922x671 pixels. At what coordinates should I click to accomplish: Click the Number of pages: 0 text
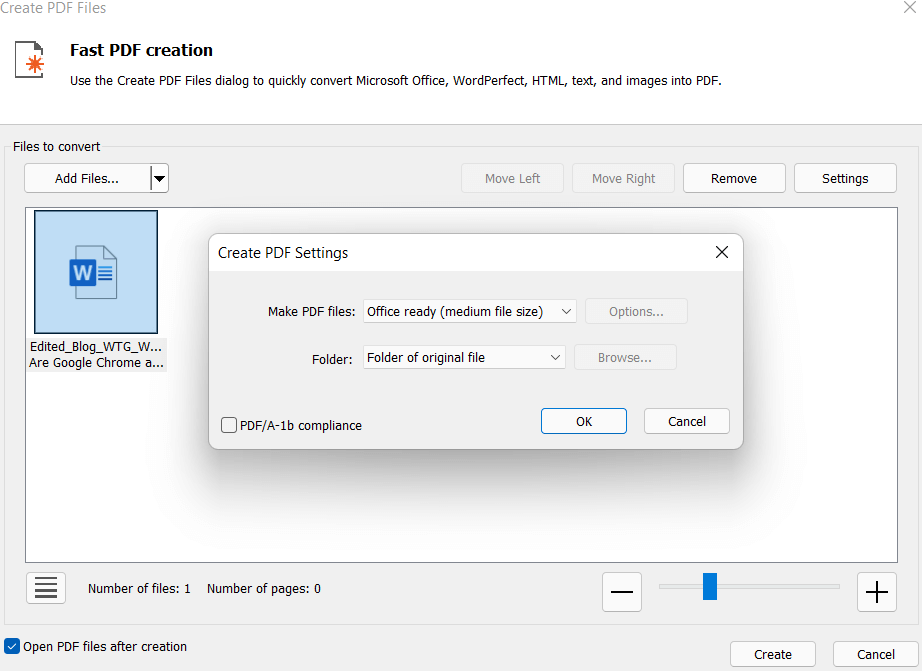(263, 589)
